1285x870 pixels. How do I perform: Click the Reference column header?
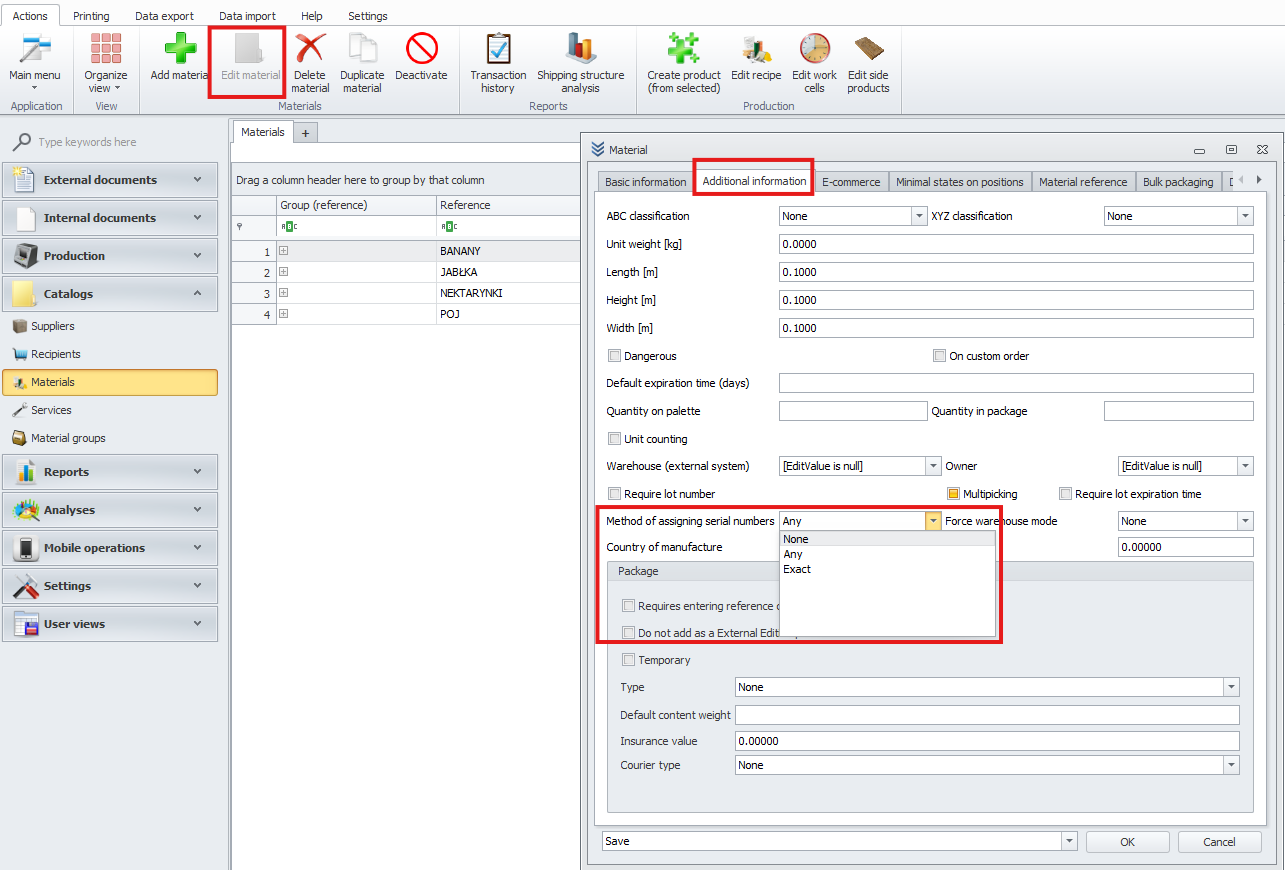[x=508, y=205]
